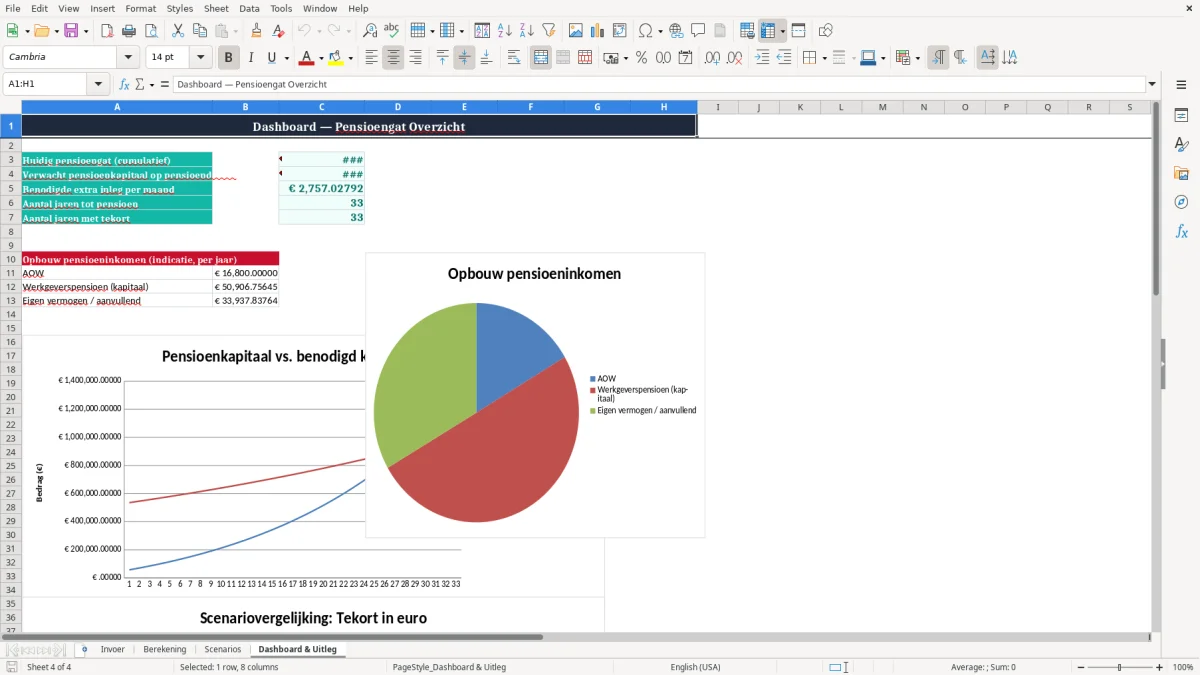
Task: Expand the font color dropdown arrow
Action: coord(319,58)
